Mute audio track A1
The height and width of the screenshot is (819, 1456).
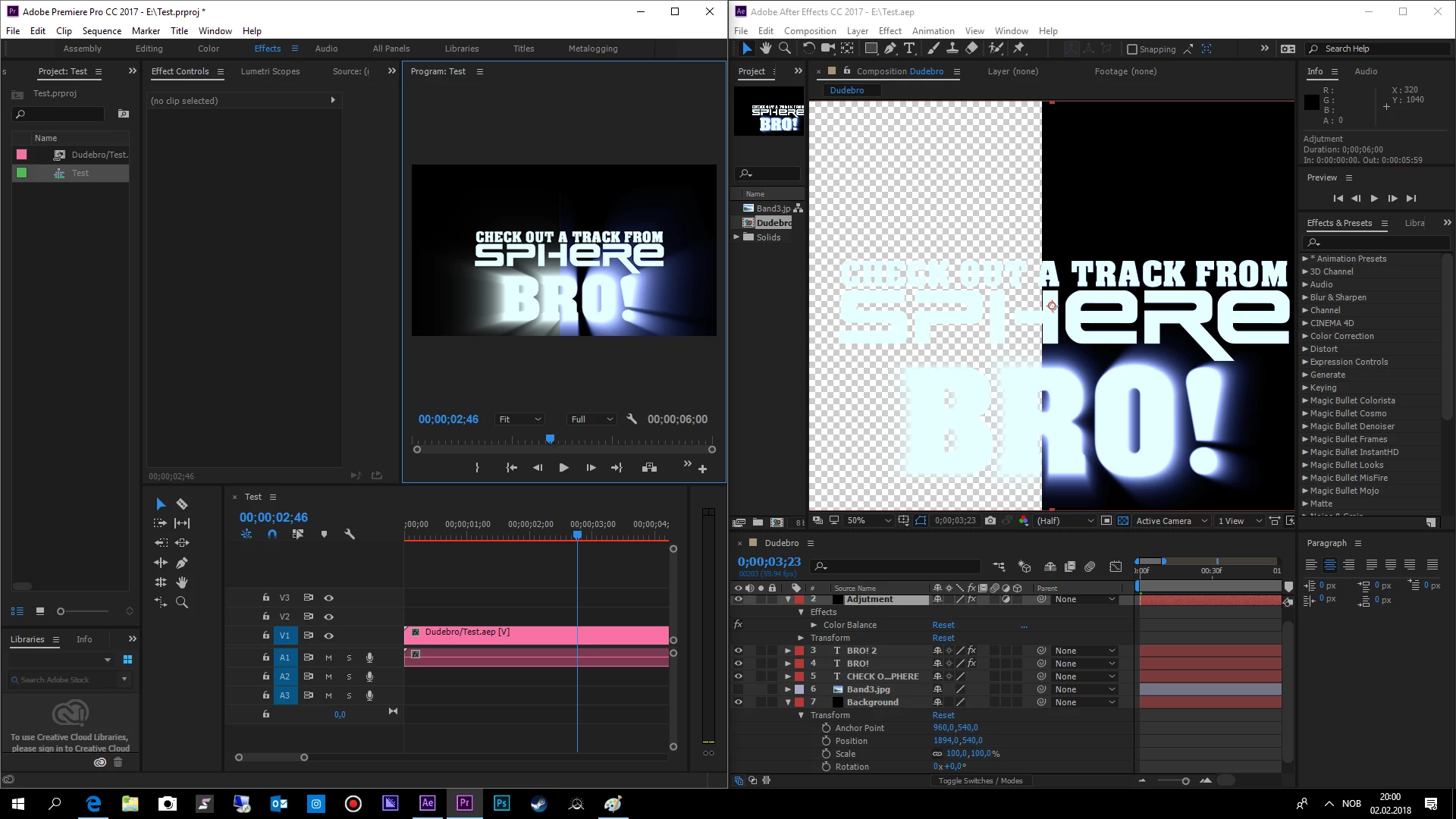coord(328,657)
